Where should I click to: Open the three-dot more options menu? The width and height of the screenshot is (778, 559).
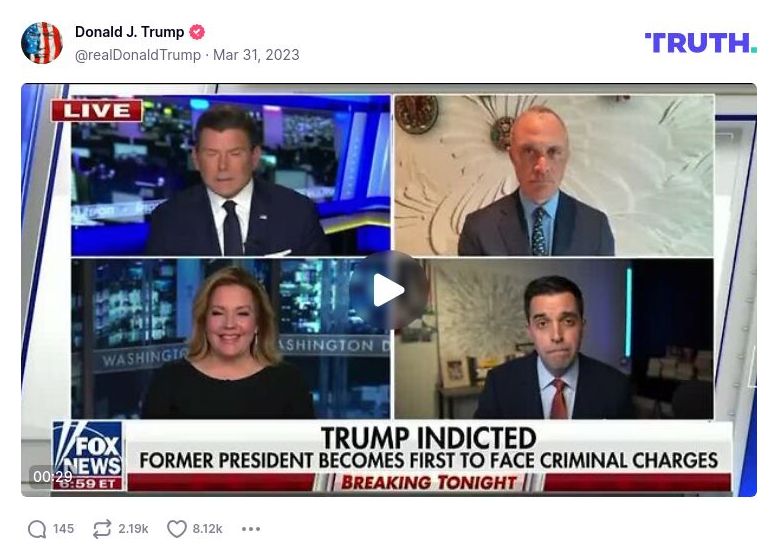(251, 529)
